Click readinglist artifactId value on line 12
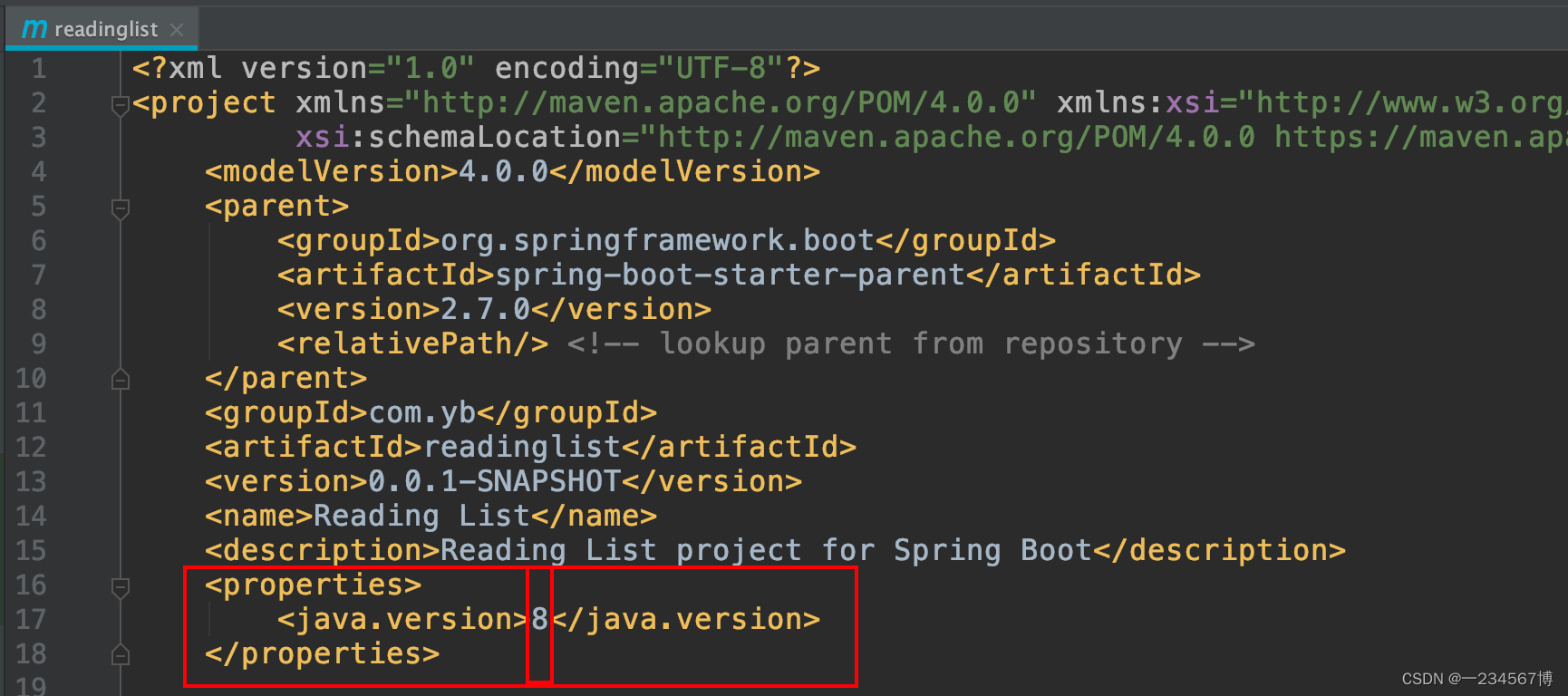 coord(521,448)
